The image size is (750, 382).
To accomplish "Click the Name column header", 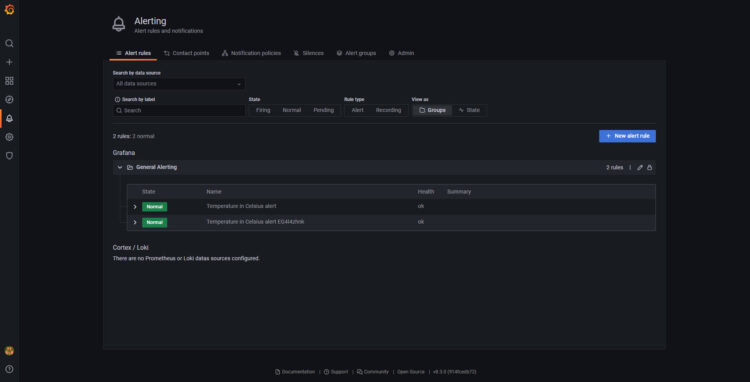I will coord(214,192).
